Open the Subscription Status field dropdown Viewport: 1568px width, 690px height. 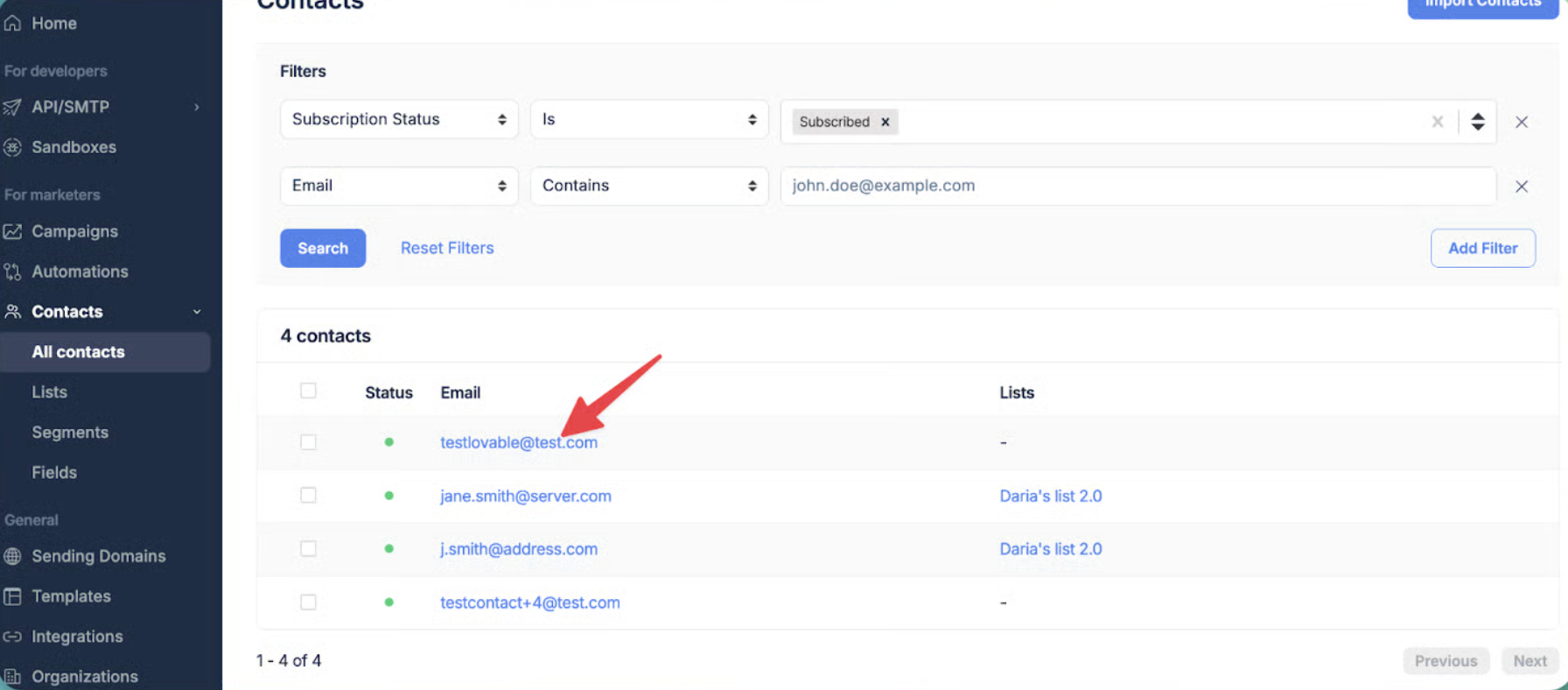(399, 119)
